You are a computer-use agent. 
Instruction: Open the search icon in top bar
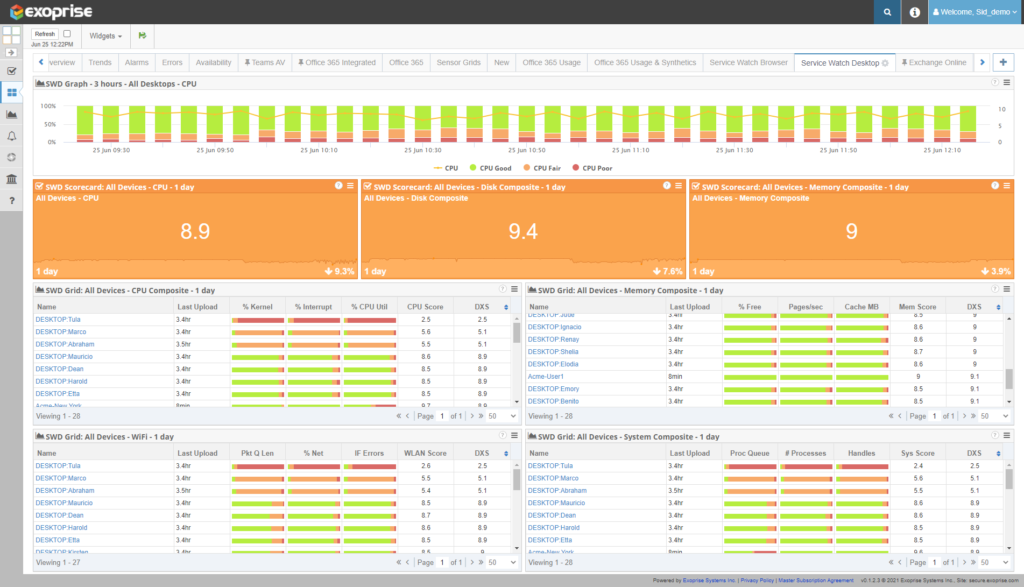(x=886, y=12)
